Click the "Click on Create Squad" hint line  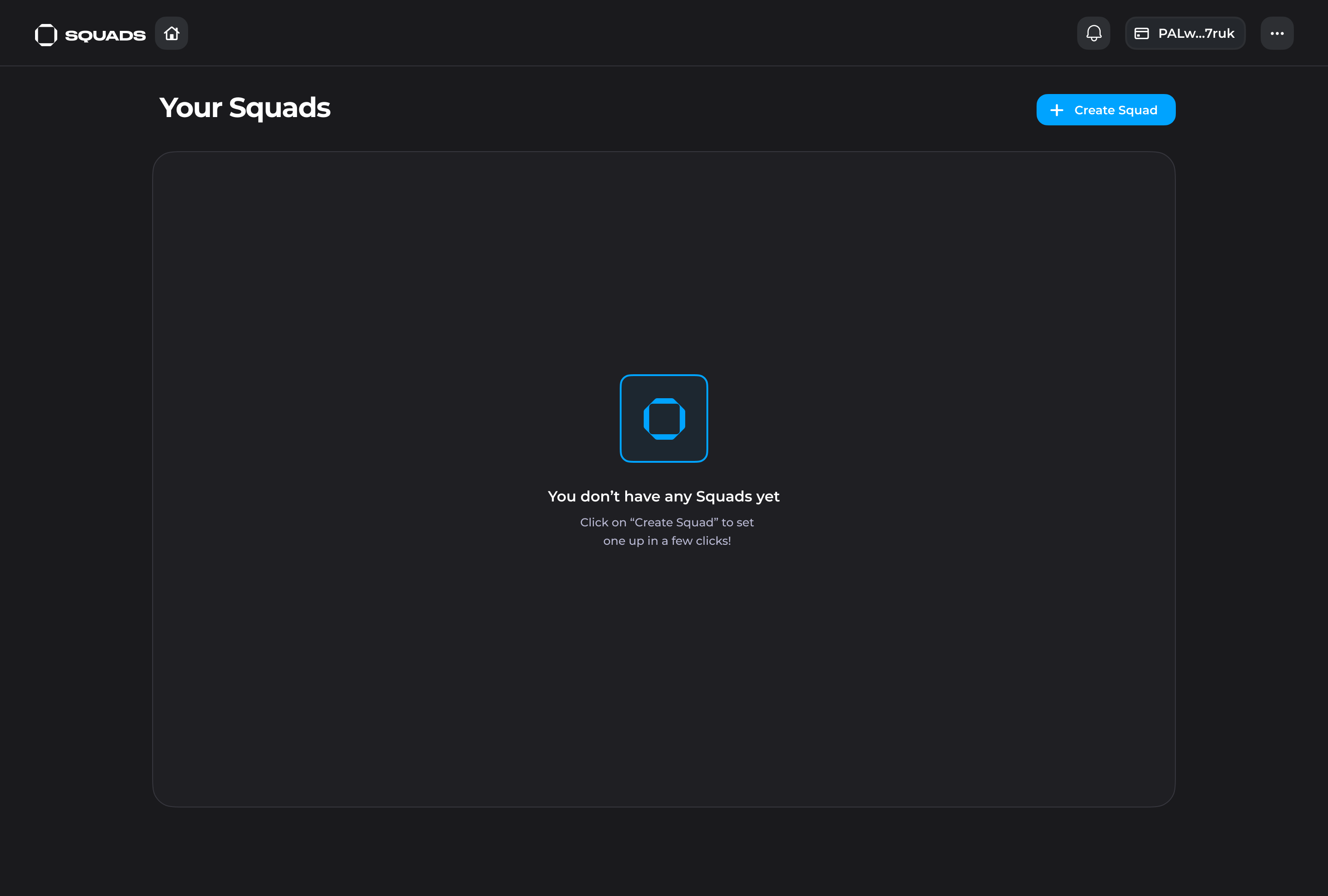pyautogui.click(x=666, y=523)
